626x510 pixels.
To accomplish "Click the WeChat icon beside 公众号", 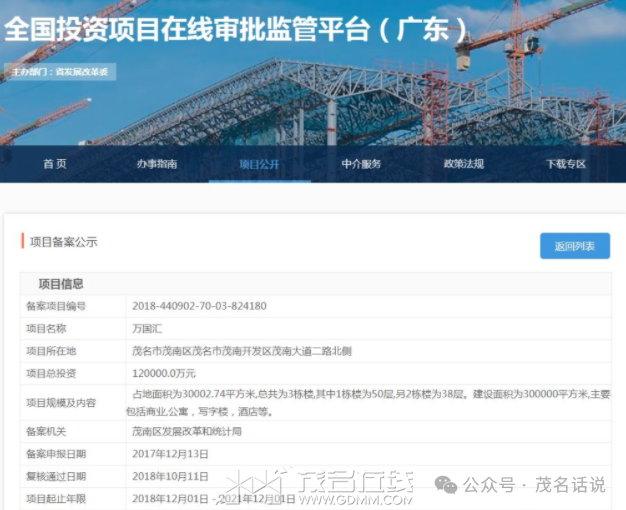I will click(445, 485).
